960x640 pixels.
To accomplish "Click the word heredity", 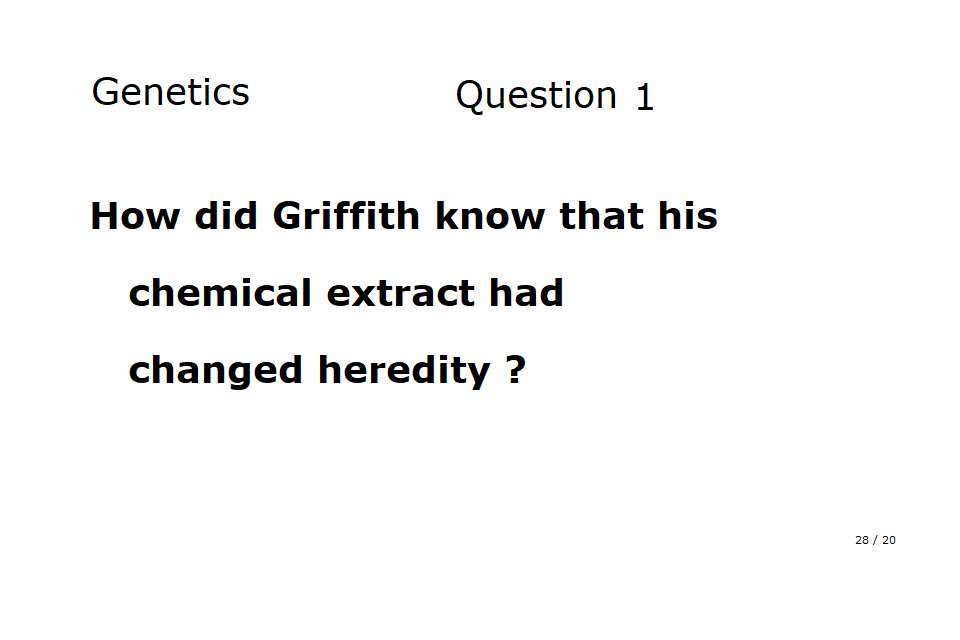I will [404, 371].
